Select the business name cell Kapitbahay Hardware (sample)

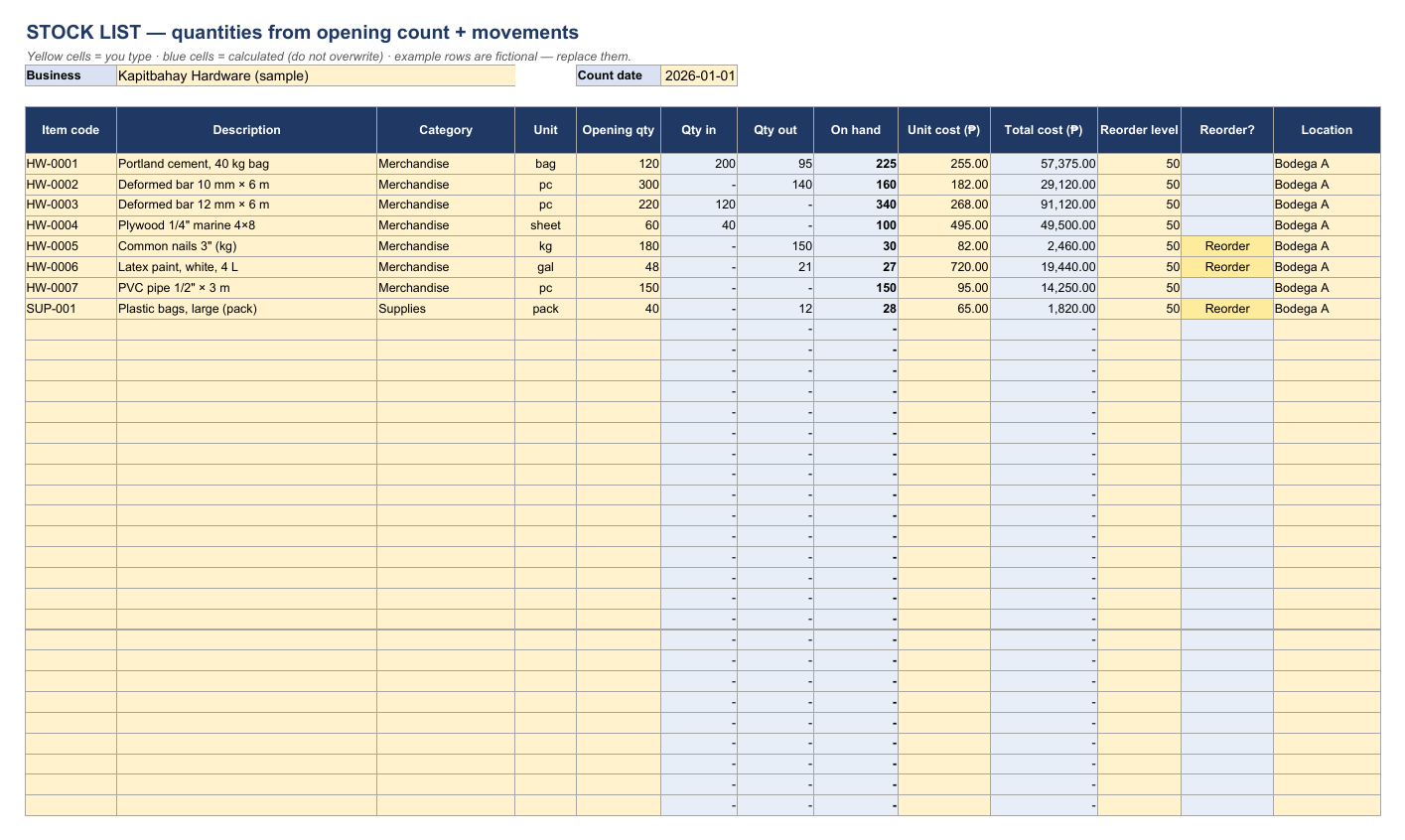316,75
